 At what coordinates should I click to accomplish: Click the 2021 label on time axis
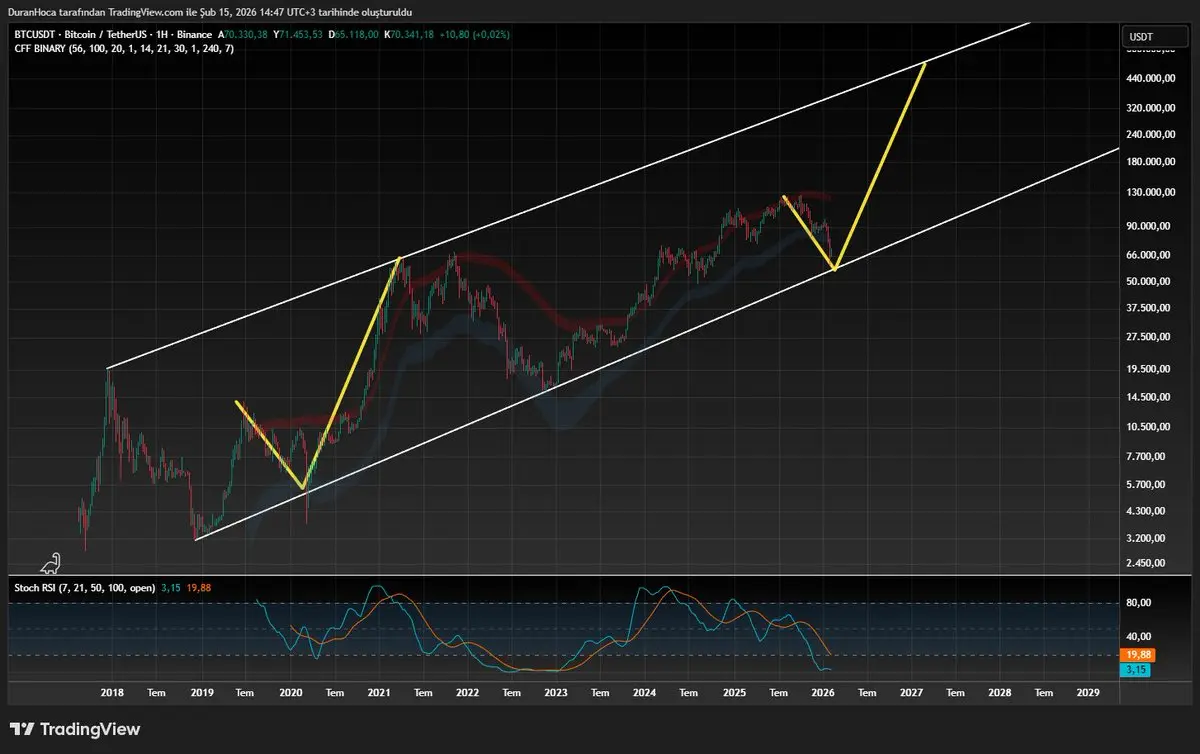(379, 692)
